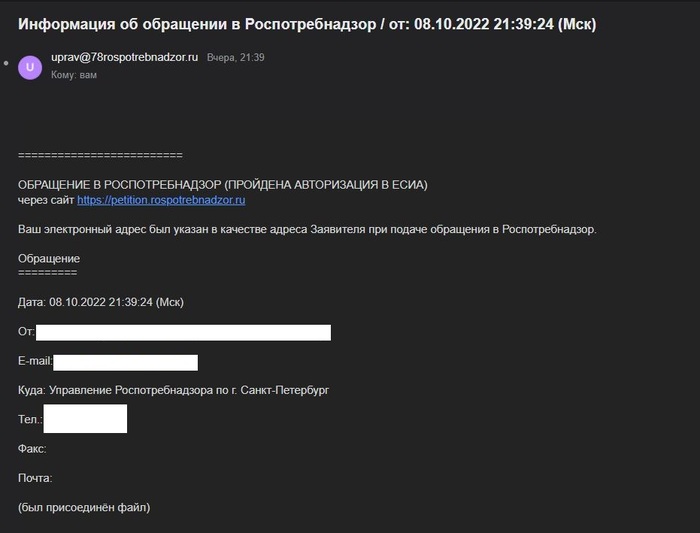The height and width of the screenshot is (533, 700).
Task: Click the "ОБРАЩЕНИЕ В РОСПОТРЕБНАДЗОР" header line
Action: pyautogui.click(x=222, y=185)
